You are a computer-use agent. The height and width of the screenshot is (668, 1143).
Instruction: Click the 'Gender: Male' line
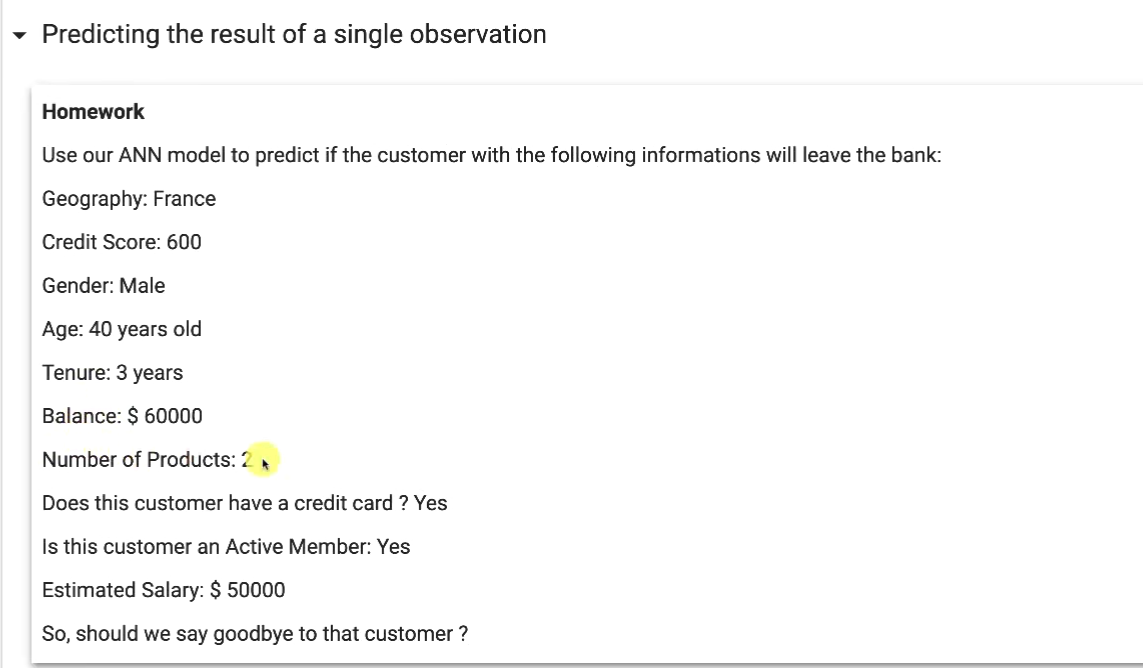pos(103,286)
